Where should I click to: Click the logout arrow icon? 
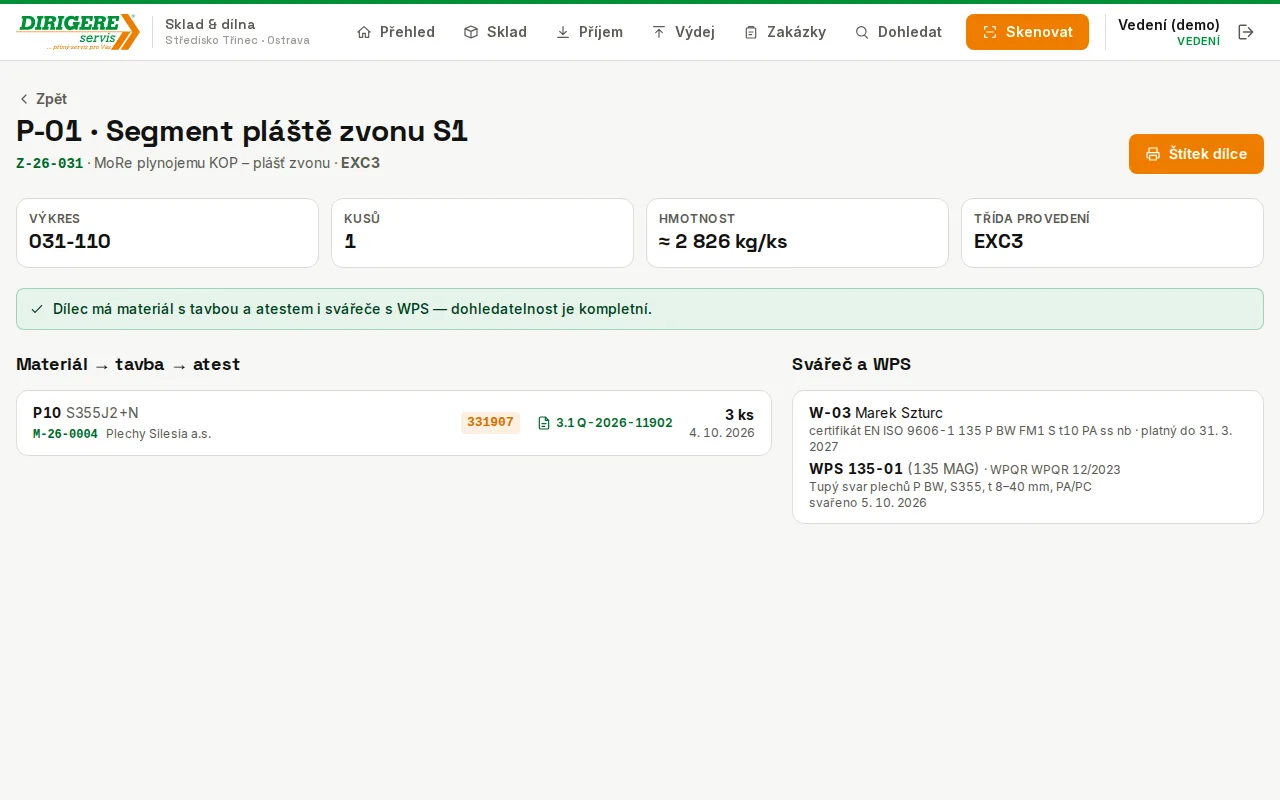(1246, 32)
